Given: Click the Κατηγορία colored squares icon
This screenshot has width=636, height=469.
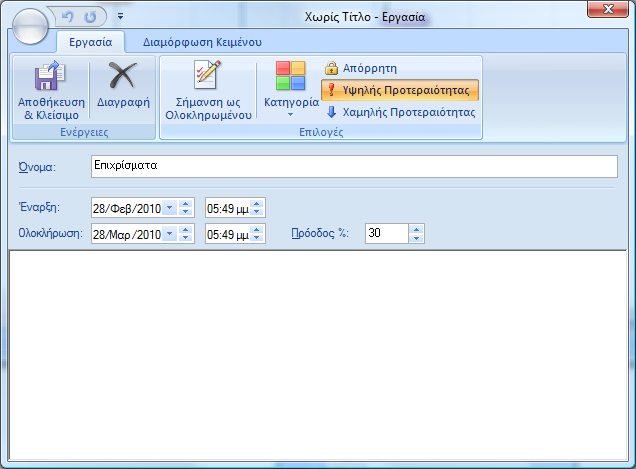Looking at the screenshot, I should point(290,76).
